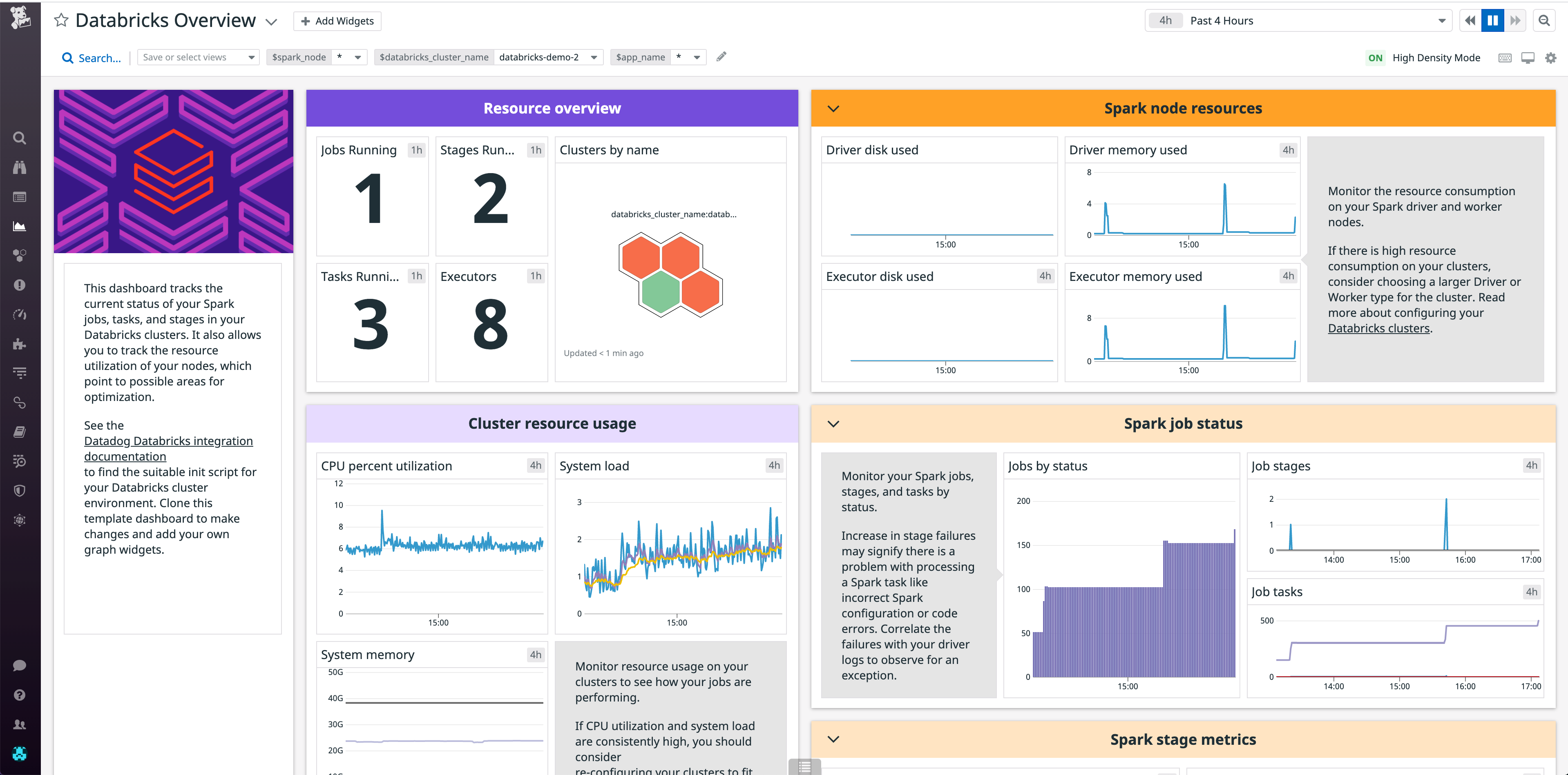Pause live dashboard updates
Screen dimensions: 1568x775
click(1492, 20)
